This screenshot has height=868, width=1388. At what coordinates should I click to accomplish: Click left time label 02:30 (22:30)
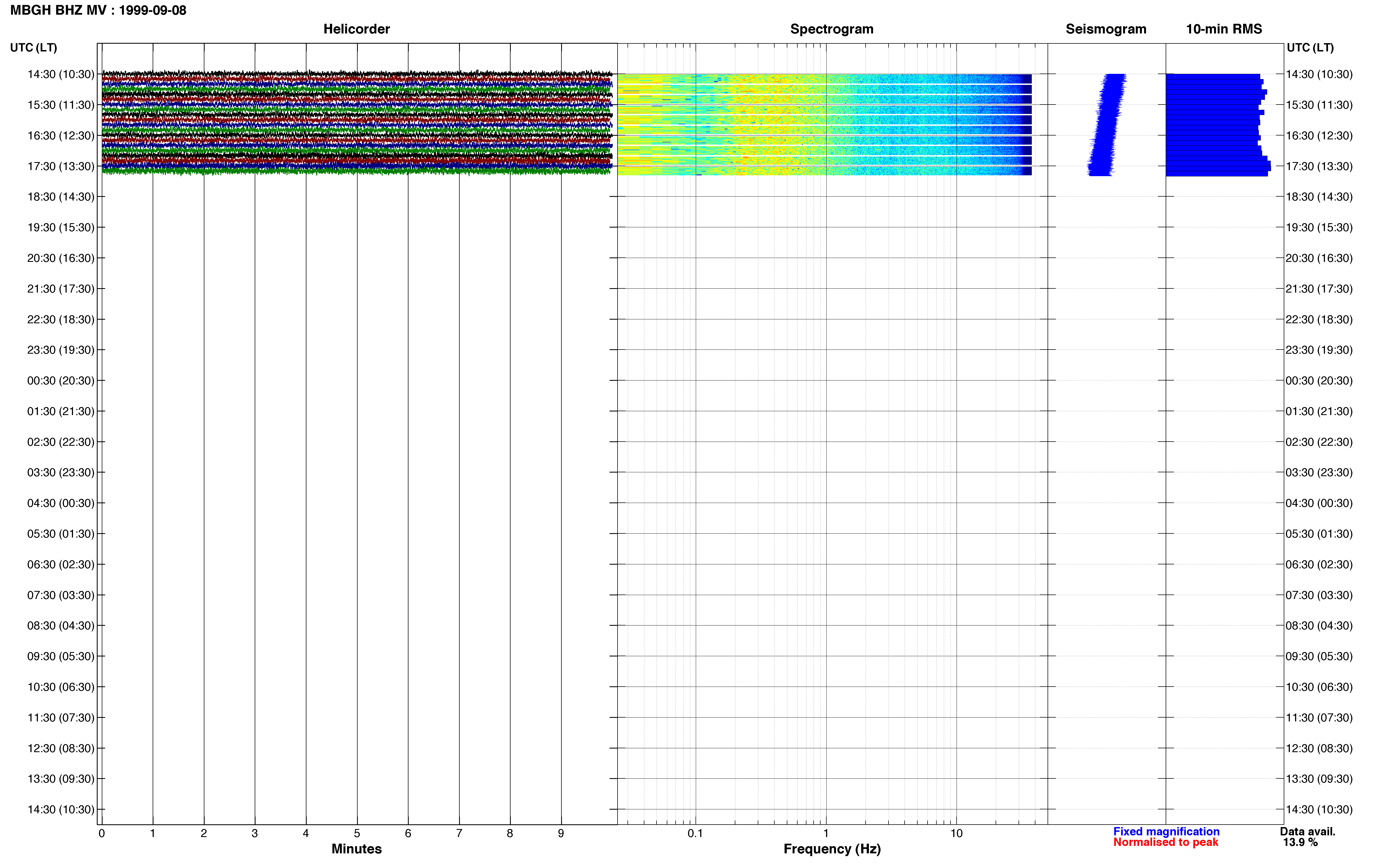tap(61, 442)
